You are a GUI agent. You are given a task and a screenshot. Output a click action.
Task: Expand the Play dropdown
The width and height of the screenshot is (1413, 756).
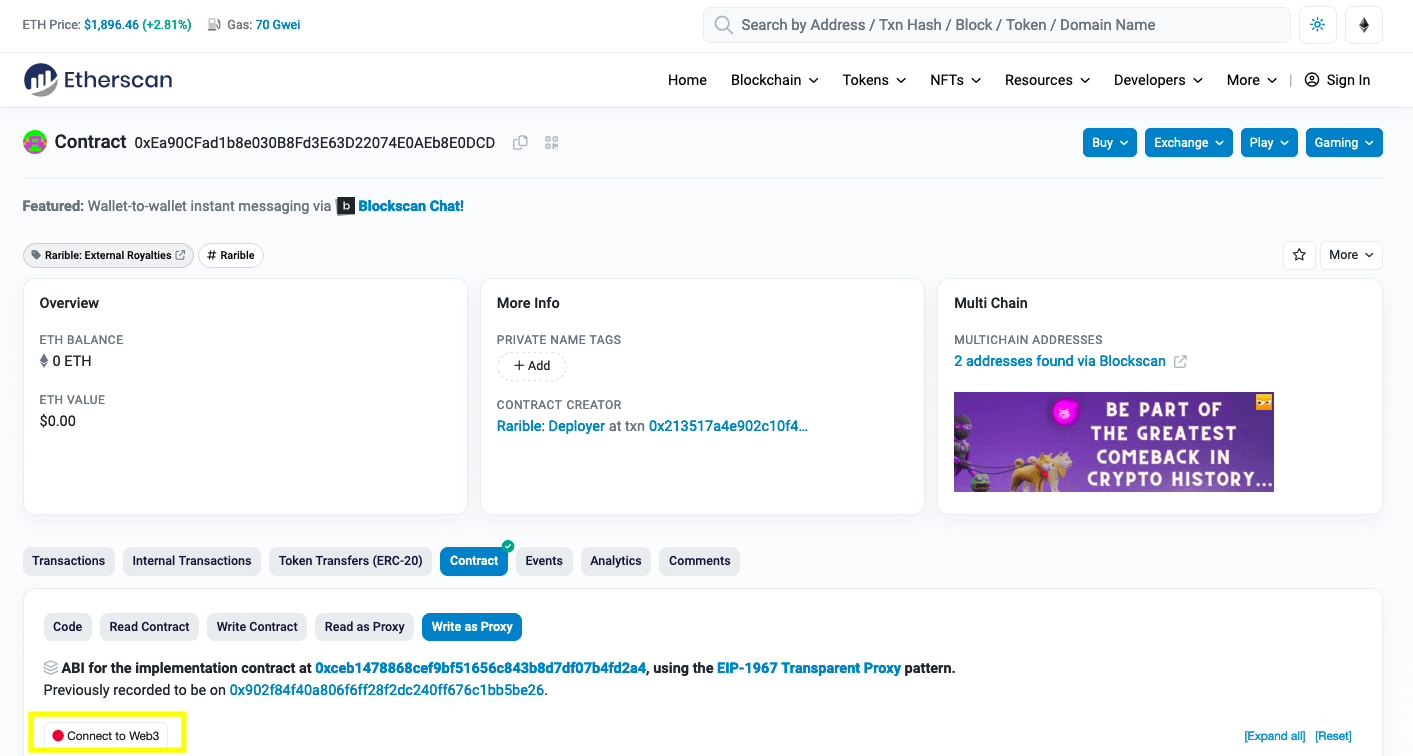[x=1270, y=143]
